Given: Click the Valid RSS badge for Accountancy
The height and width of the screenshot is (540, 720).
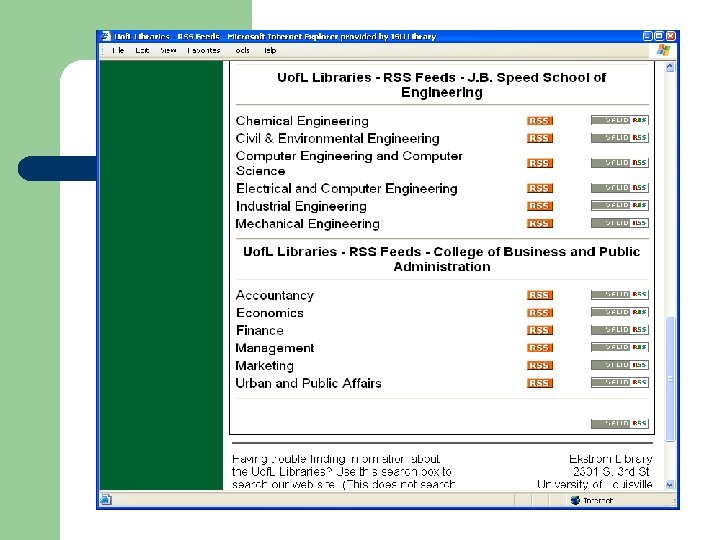Looking at the screenshot, I should [619, 294].
